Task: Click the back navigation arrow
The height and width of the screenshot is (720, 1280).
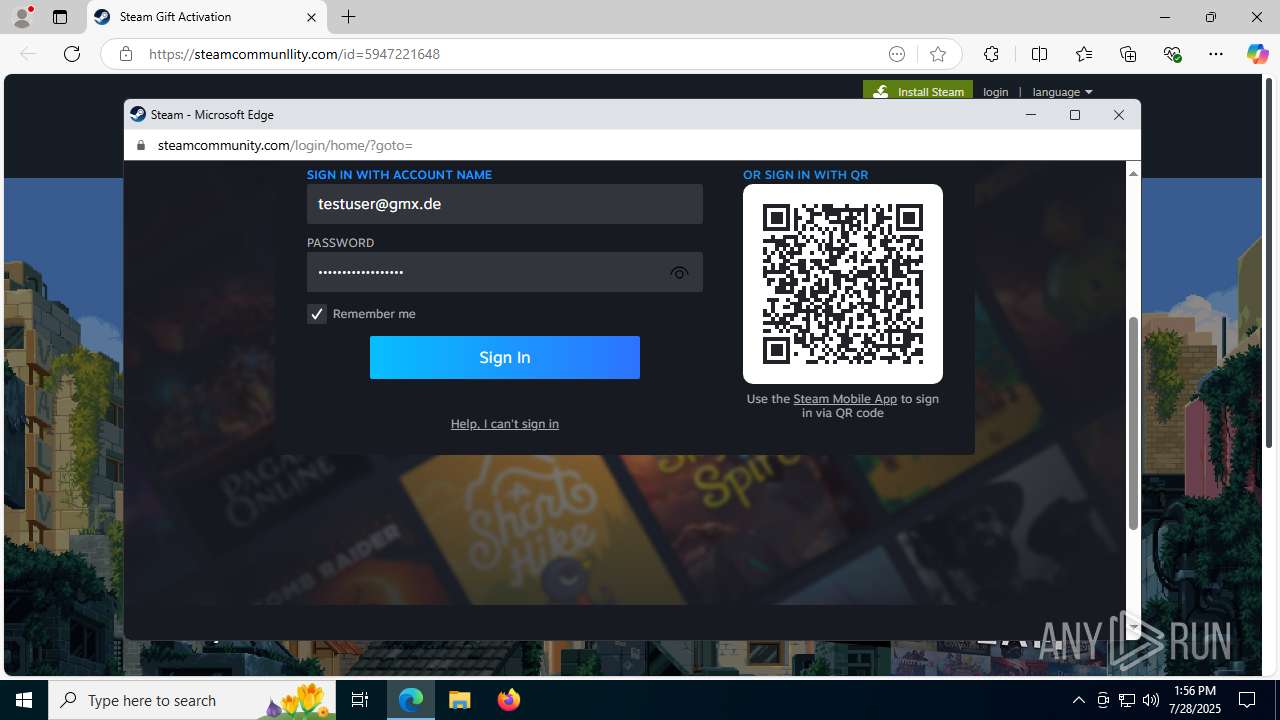Action: coord(28,54)
